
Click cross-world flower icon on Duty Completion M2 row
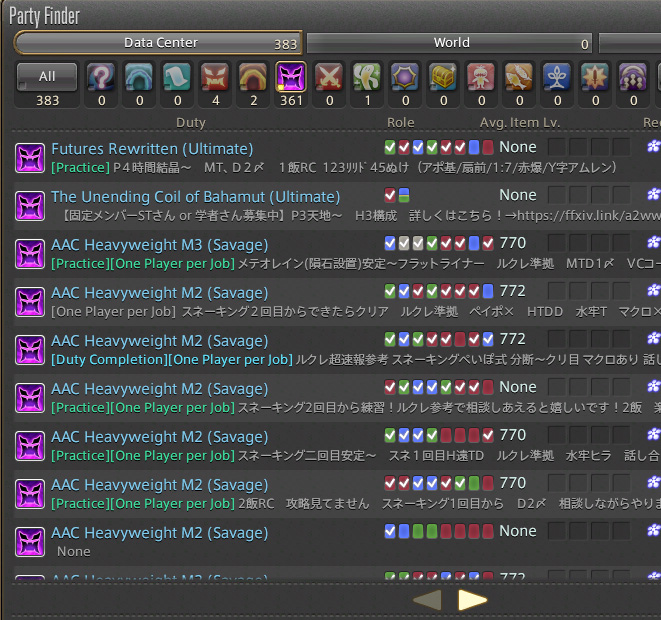tap(653, 338)
